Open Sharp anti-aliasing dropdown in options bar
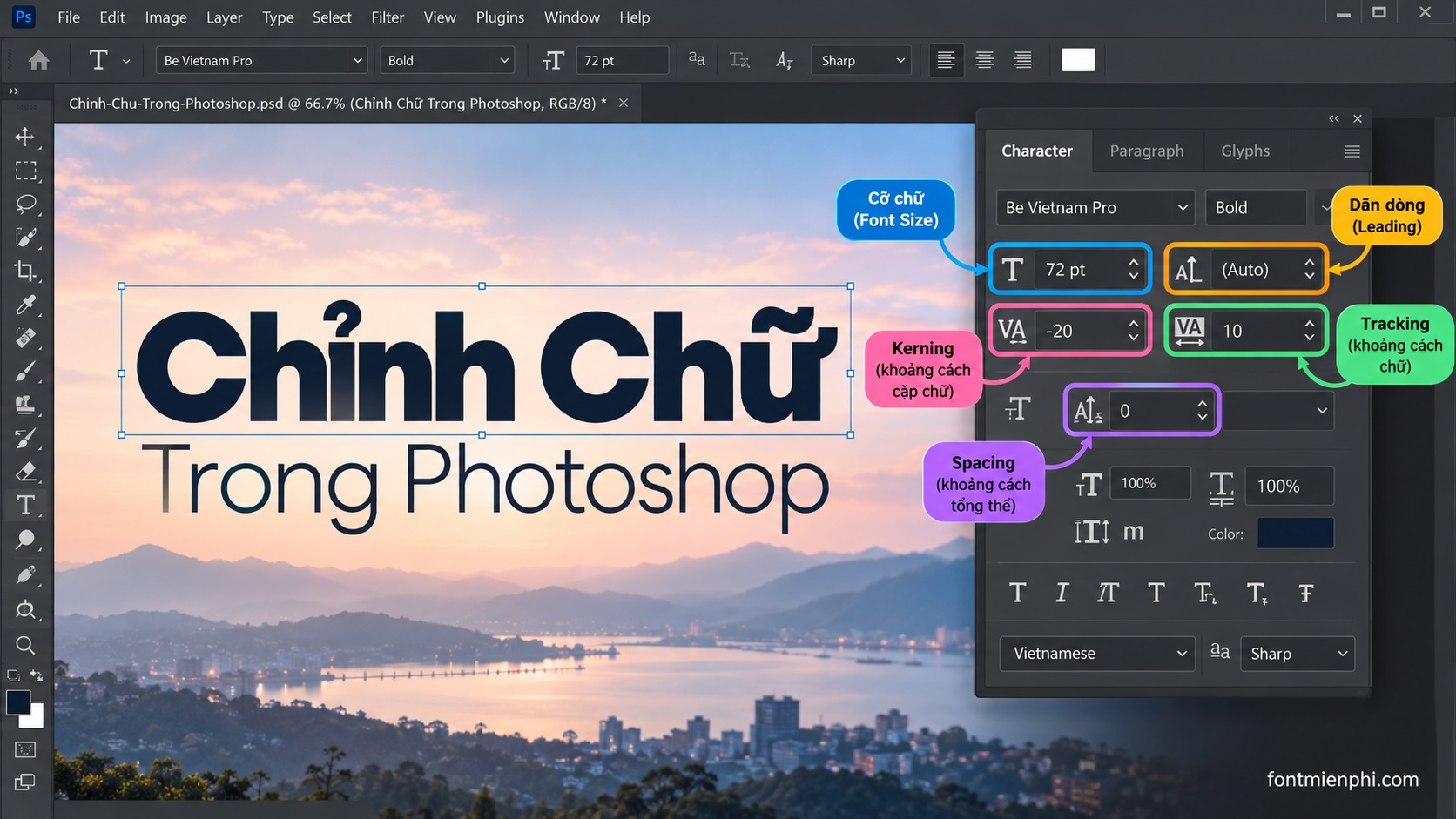Viewport: 1456px width, 819px height. (860, 60)
